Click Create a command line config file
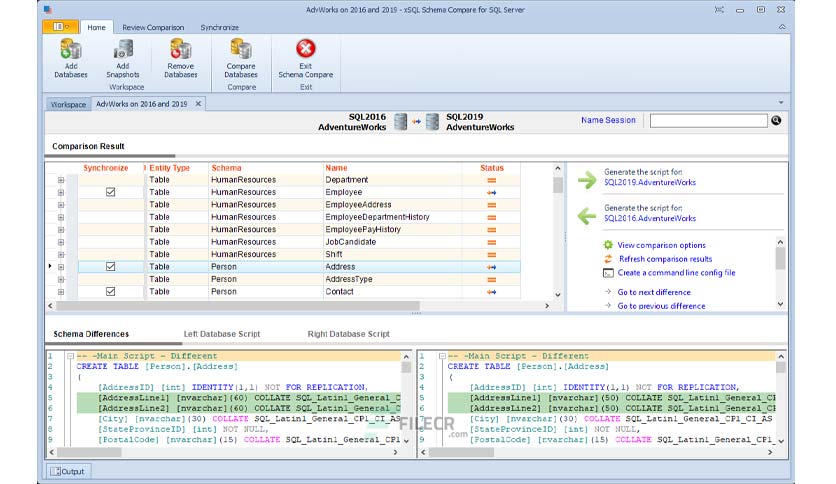Image resolution: width=836 pixels, height=484 pixels. [x=677, y=273]
